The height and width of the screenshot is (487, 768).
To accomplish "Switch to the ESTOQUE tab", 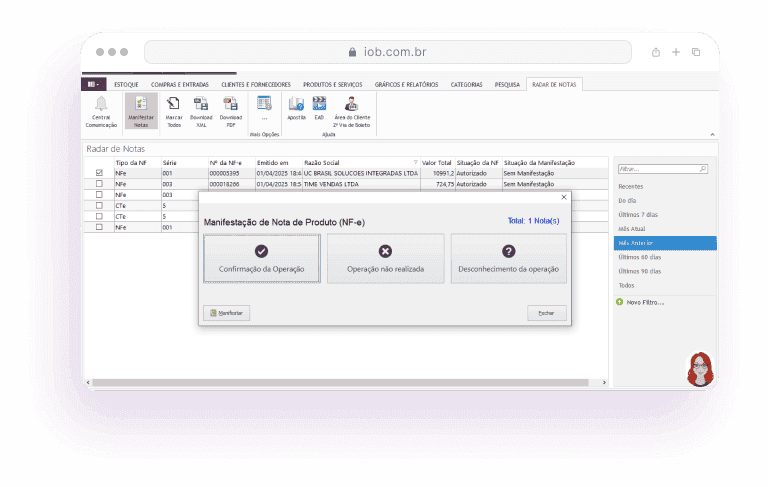I will click(126, 85).
